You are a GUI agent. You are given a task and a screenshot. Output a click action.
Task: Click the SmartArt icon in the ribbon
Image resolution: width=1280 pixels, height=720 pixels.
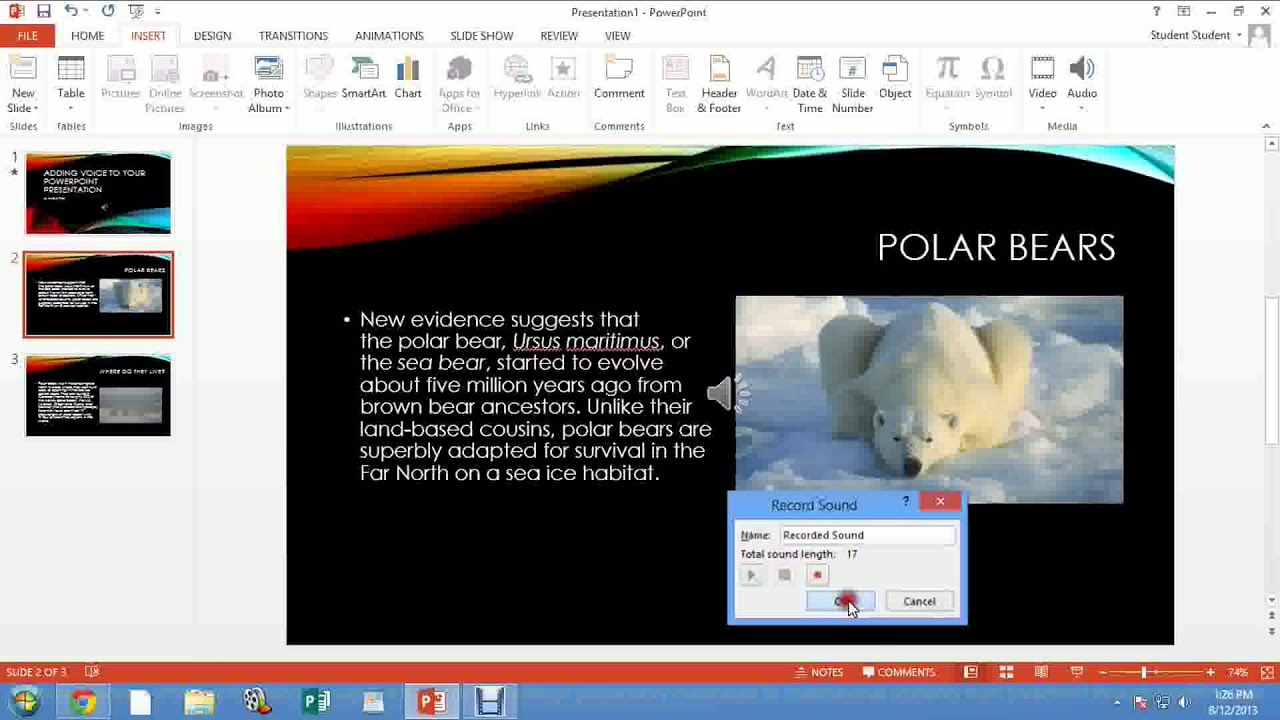click(363, 78)
